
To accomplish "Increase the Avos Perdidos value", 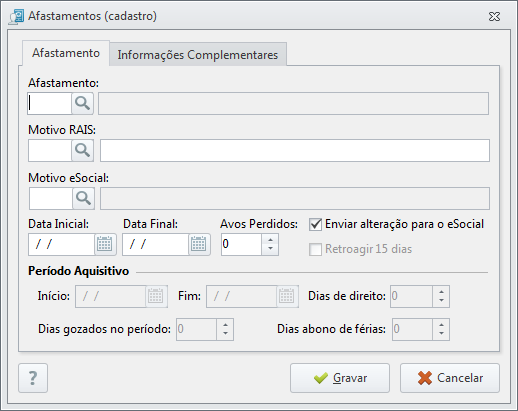I will pos(270,240).
